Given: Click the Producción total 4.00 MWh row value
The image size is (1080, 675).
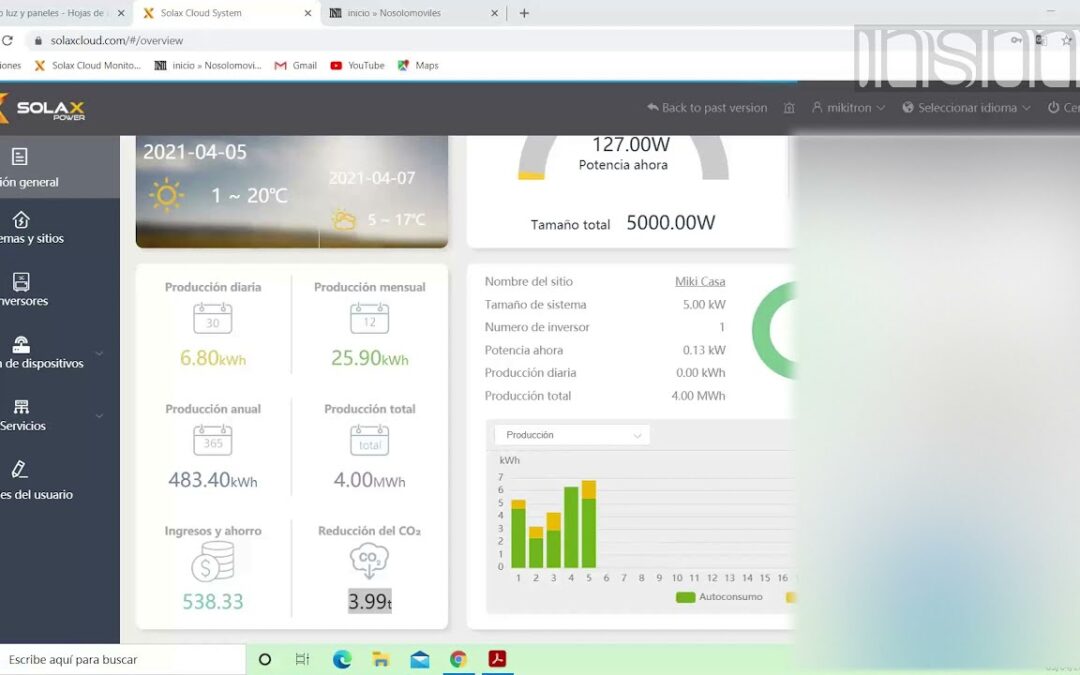Looking at the screenshot, I should tap(698, 396).
